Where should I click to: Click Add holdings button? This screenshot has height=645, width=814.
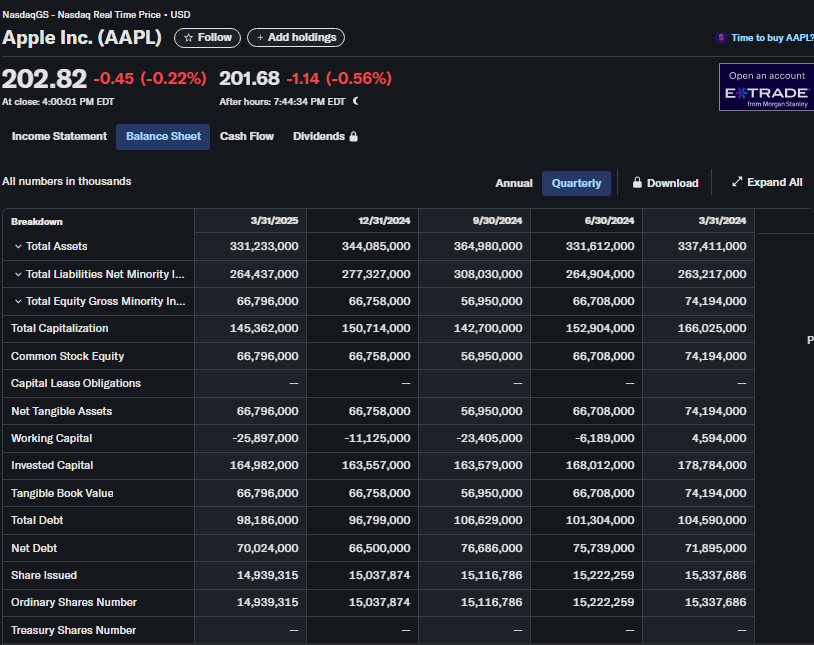tap(296, 38)
